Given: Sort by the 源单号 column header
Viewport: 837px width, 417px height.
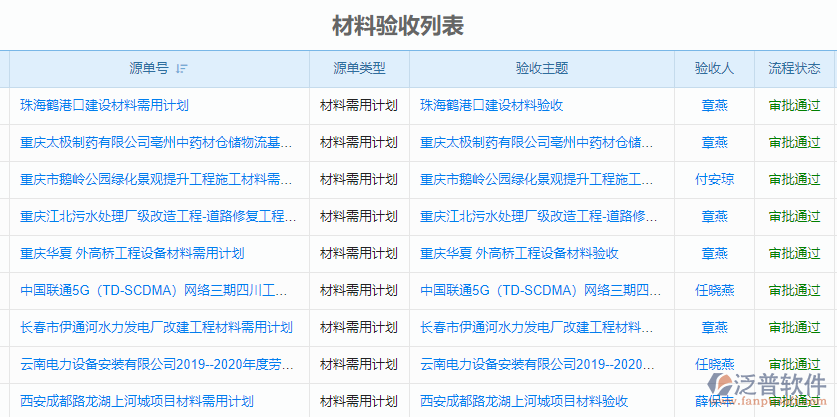Looking at the screenshot, I should (x=149, y=68).
